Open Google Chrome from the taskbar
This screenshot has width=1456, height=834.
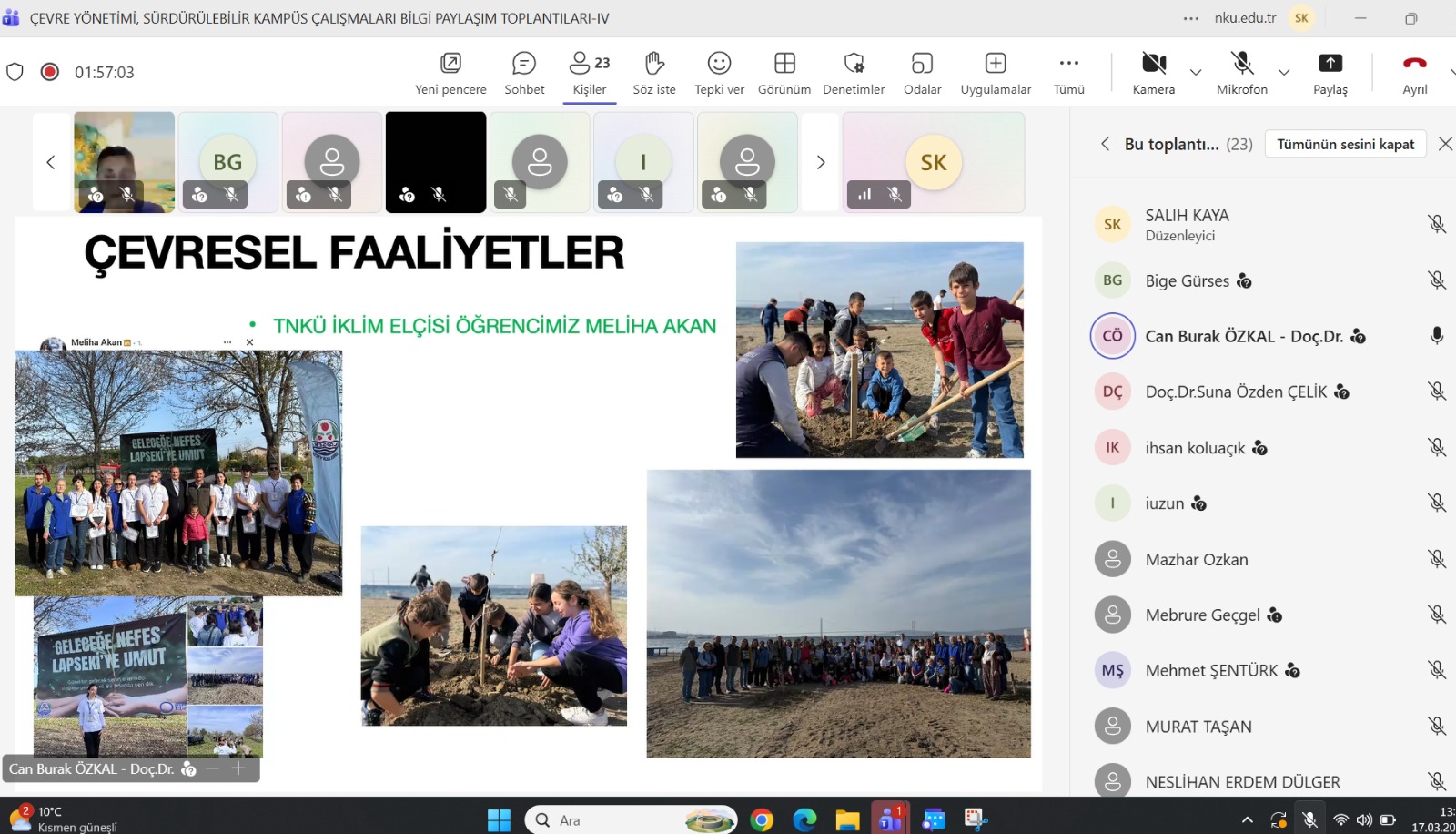(762, 820)
